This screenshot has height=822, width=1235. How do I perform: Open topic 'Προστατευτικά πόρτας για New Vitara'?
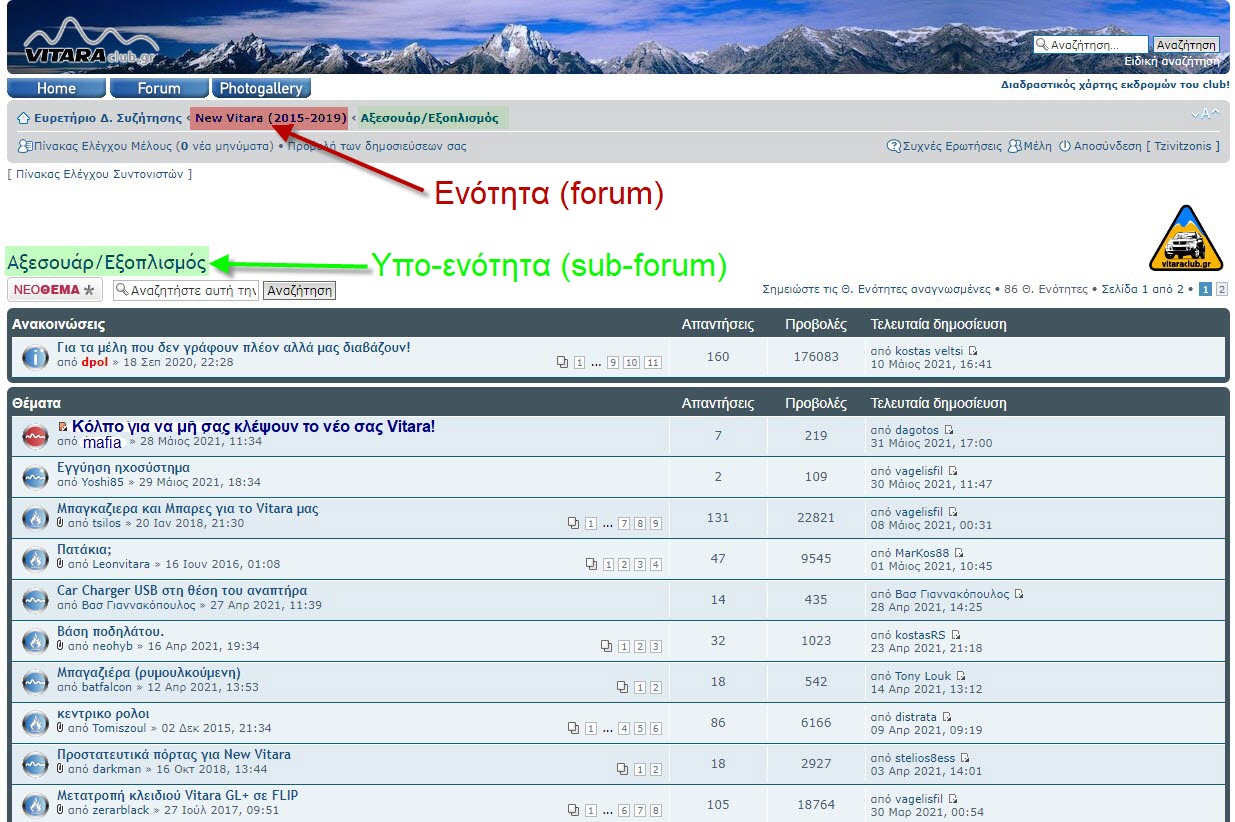[x=174, y=755]
